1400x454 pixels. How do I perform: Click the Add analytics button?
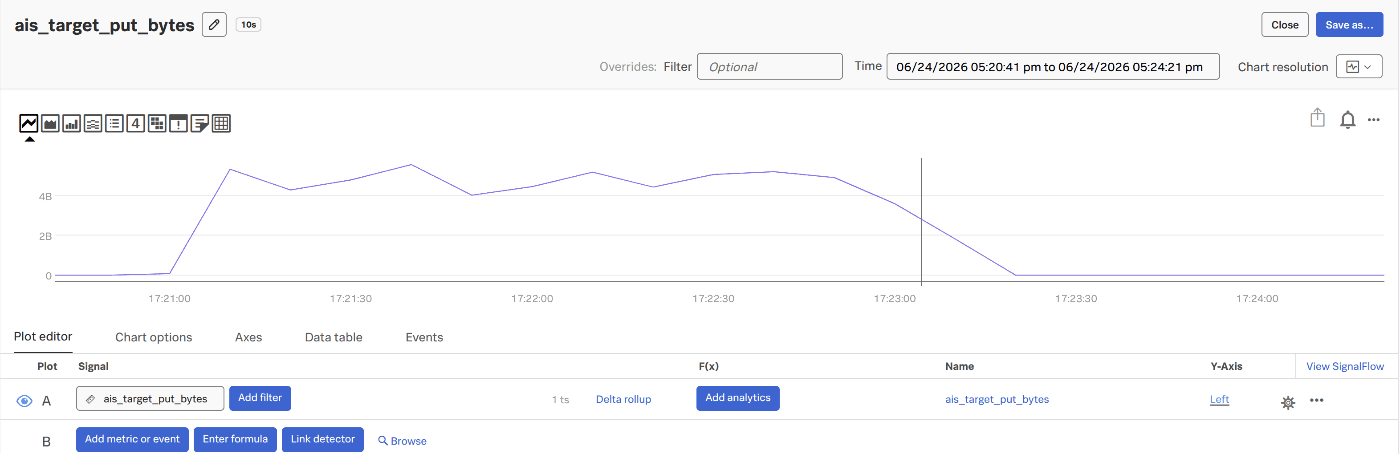click(738, 398)
